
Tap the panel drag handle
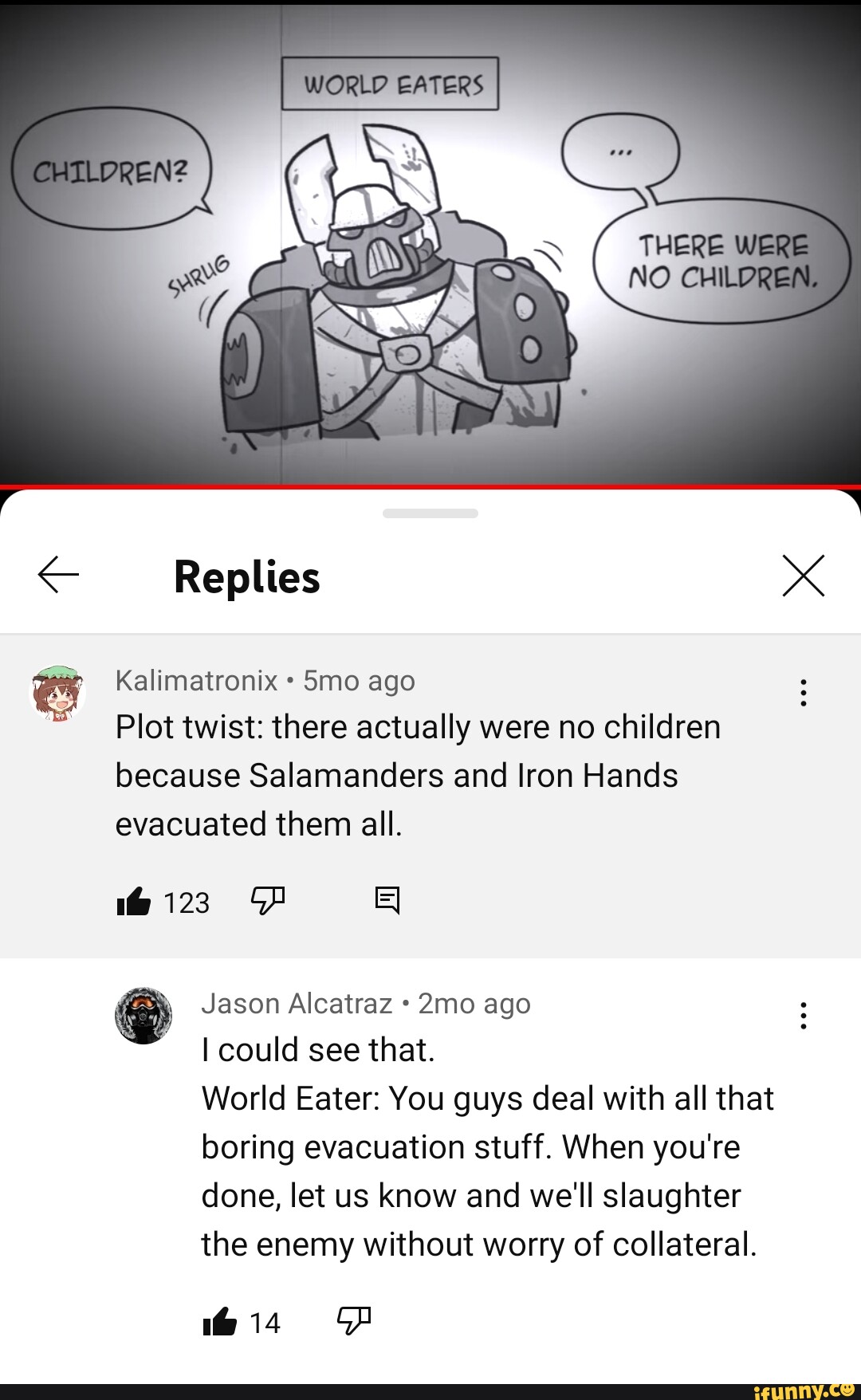431,513
